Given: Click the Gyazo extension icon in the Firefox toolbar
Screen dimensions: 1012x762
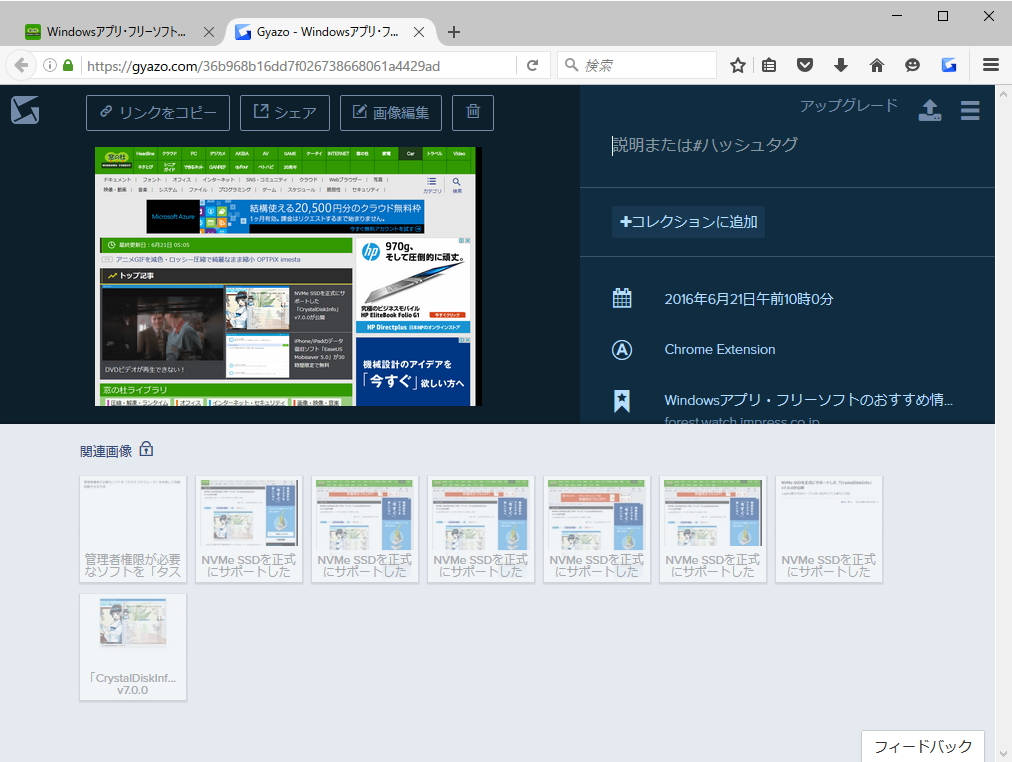Looking at the screenshot, I should coord(948,65).
